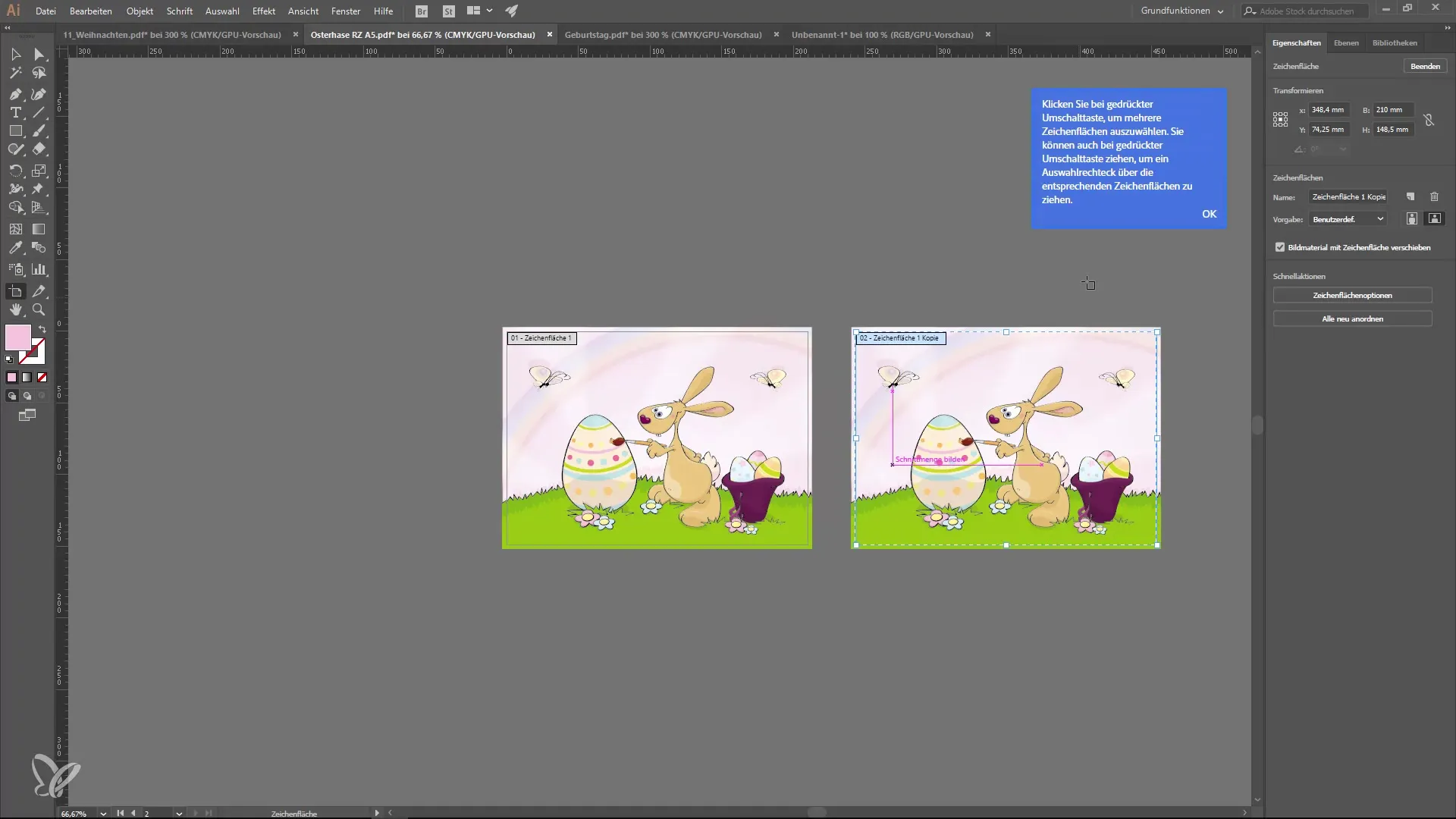This screenshot has height=819, width=1456.
Task: Select the Perspective Grid tool
Action: coord(39,207)
